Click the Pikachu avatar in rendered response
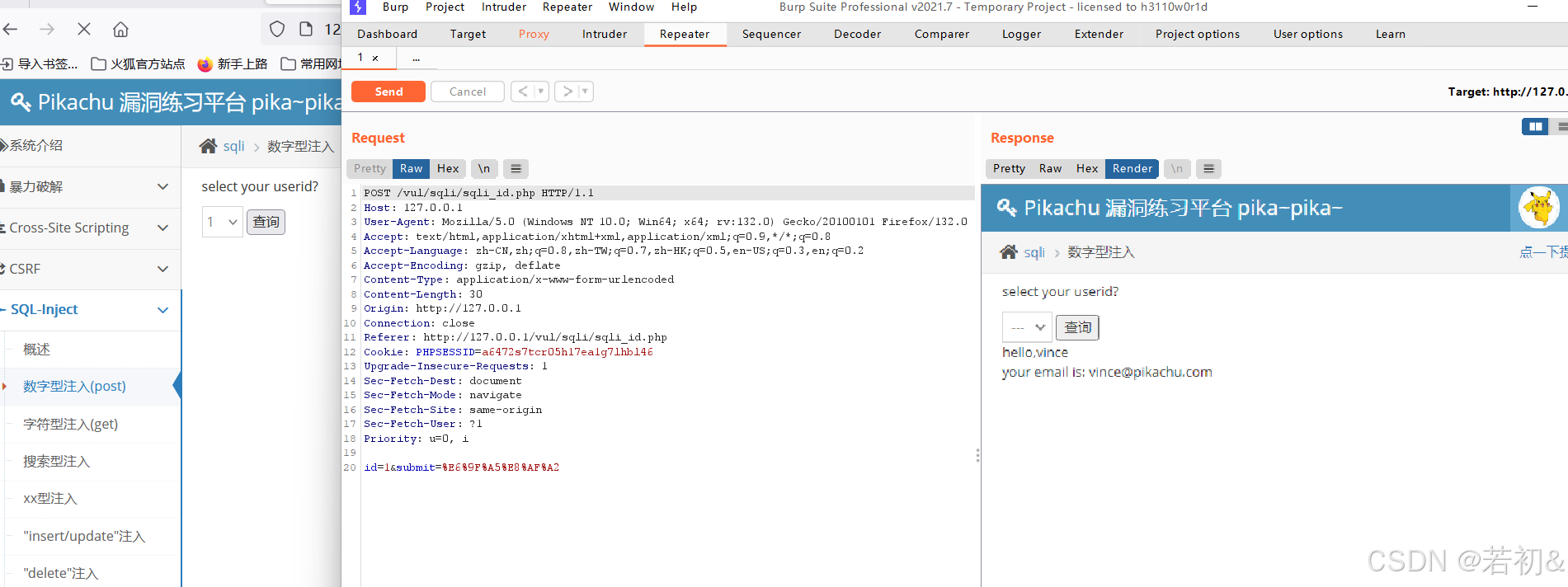The height and width of the screenshot is (587, 1568). point(1539,207)
